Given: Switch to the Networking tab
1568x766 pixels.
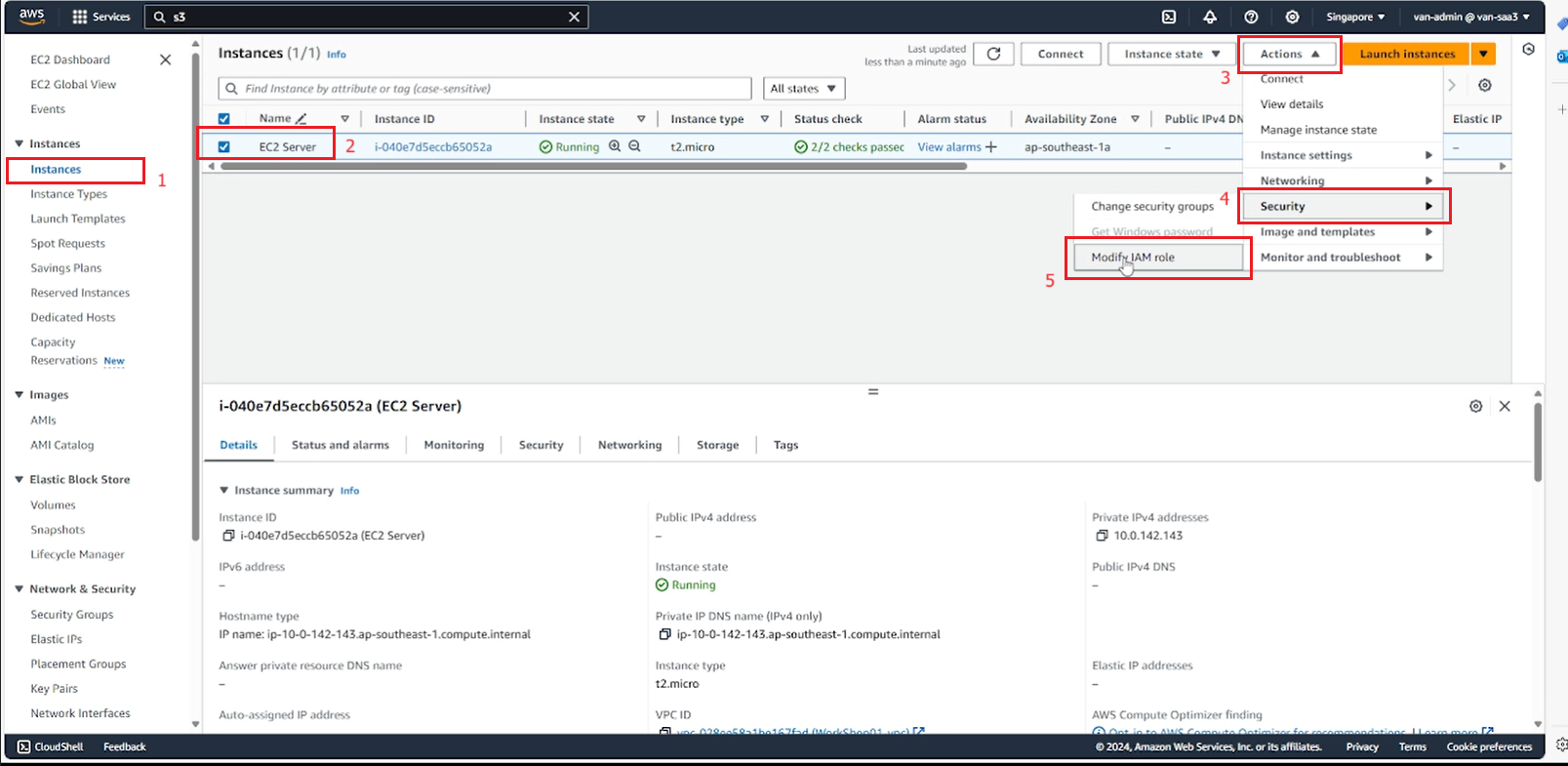Looking at the screenshot, I should pos(629,445).
